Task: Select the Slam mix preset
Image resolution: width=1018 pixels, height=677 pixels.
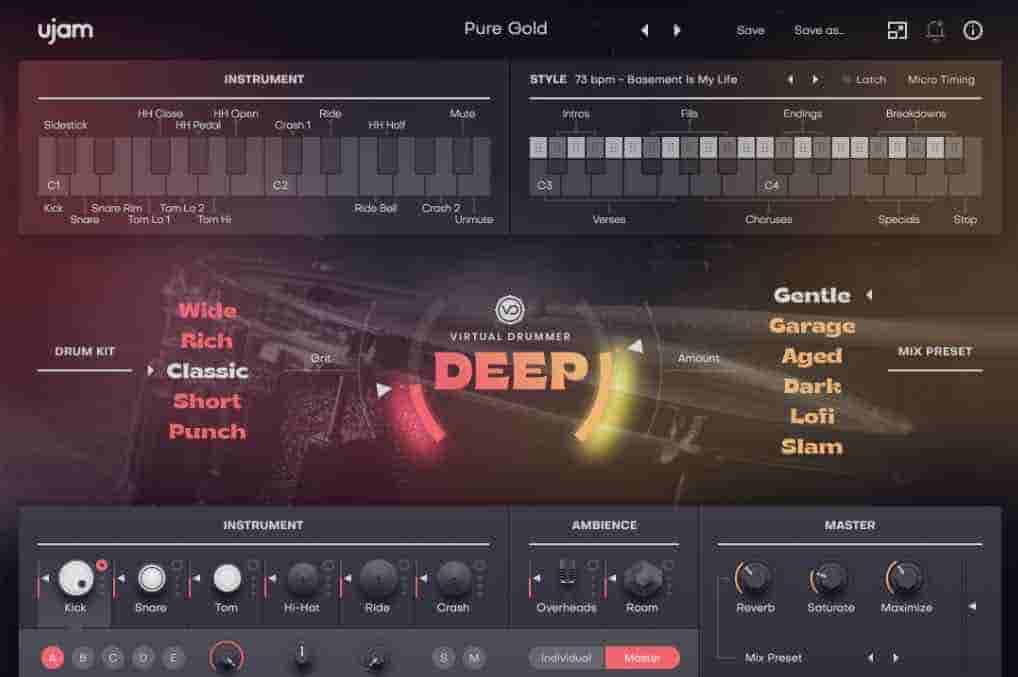Action: [x=812, y=447]
